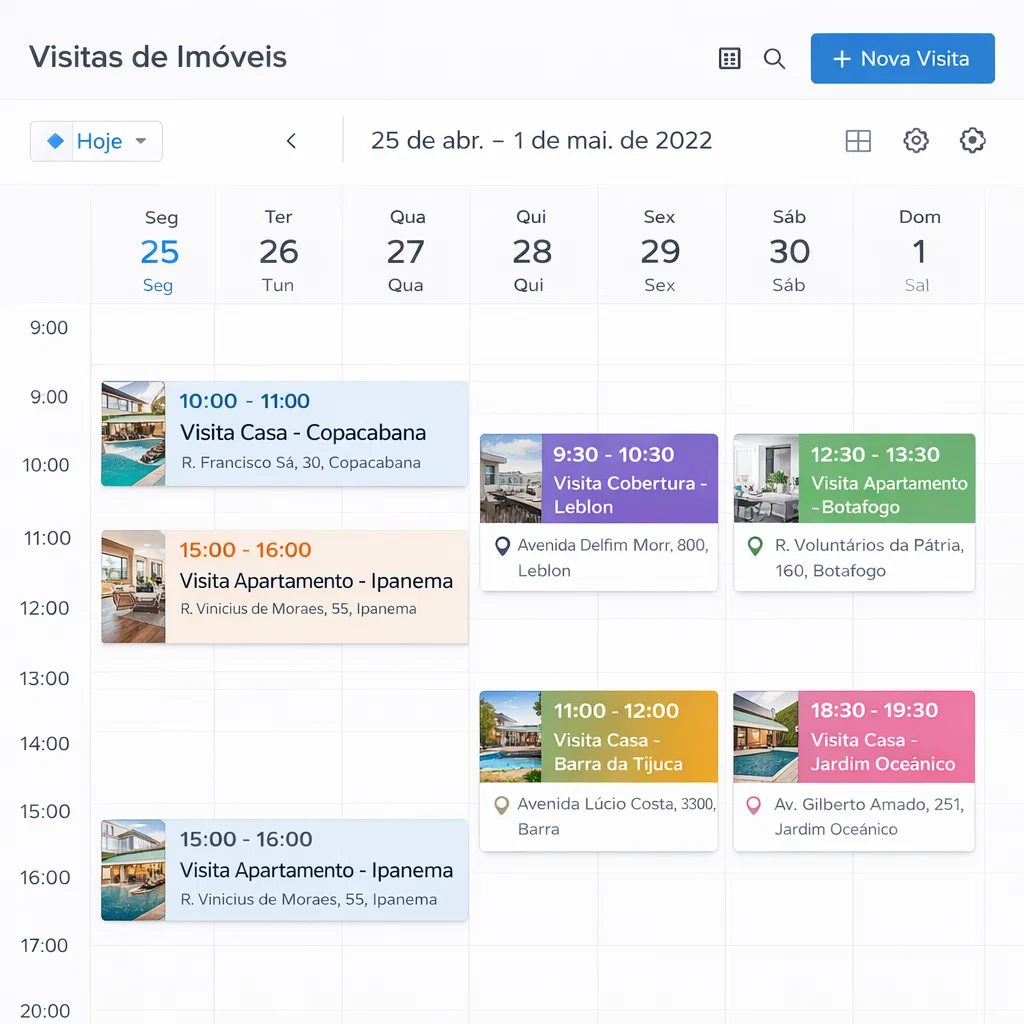Expand the Hoje dropdown arrow
Image resolution: width=1024 pixels, height=1024 pixels.
pos(141,141)
